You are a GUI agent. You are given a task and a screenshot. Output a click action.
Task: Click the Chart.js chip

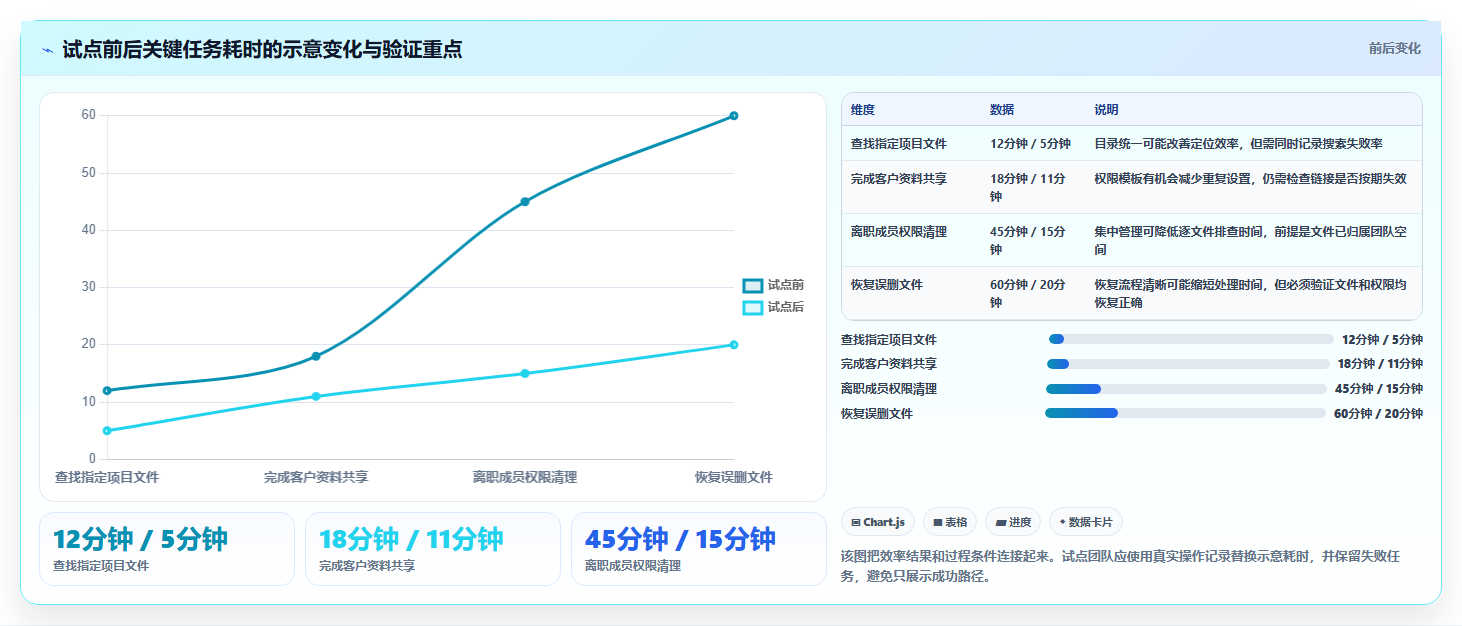click(878, 522)
